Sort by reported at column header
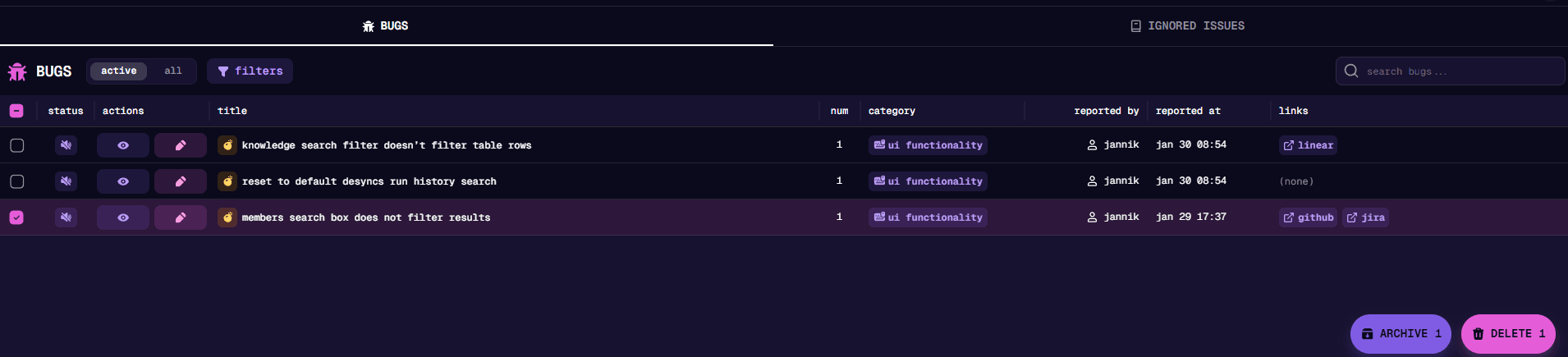Viewport: 1568px width, 357px height. (1188, 111)
